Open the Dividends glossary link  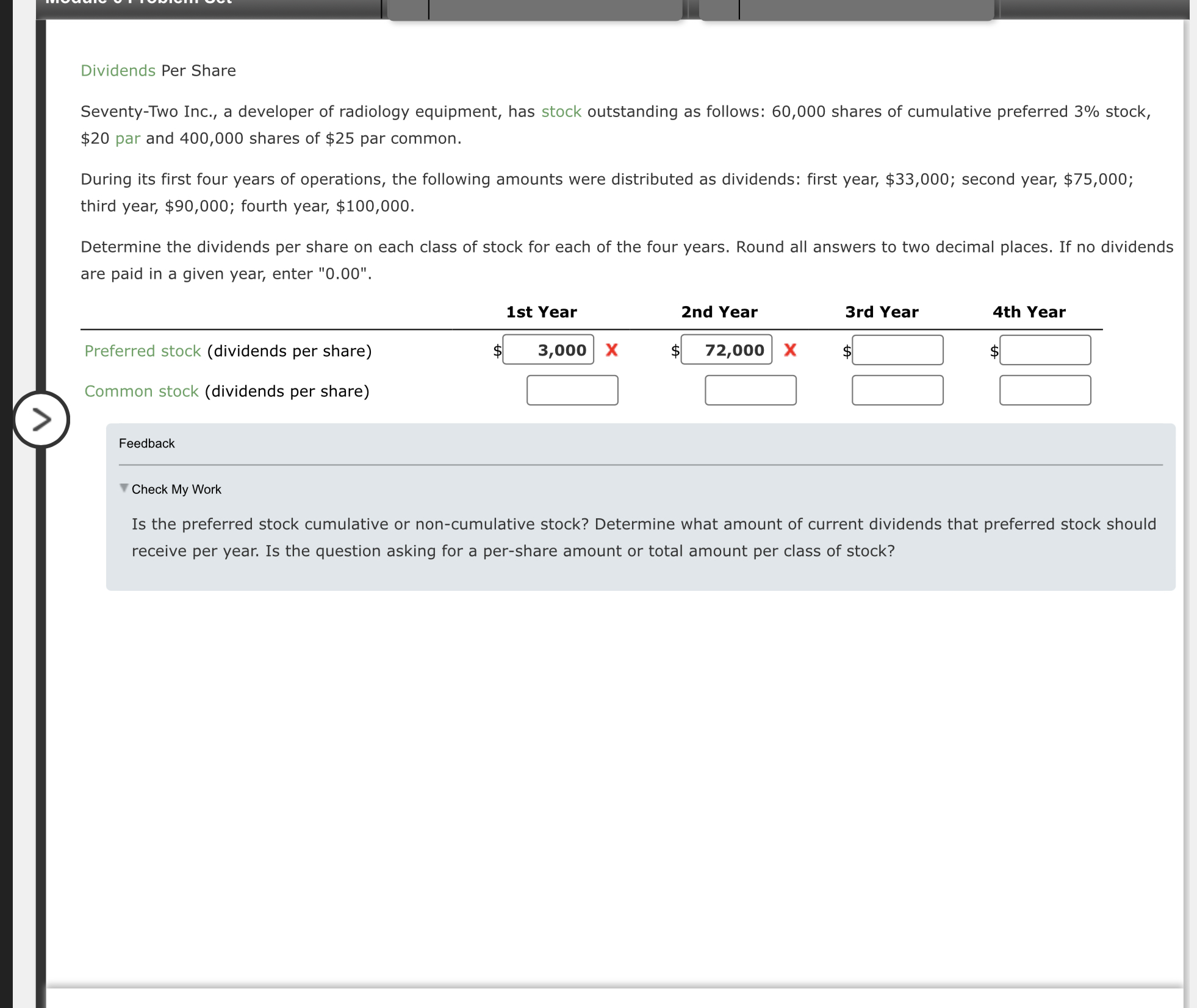click(118, 70)
